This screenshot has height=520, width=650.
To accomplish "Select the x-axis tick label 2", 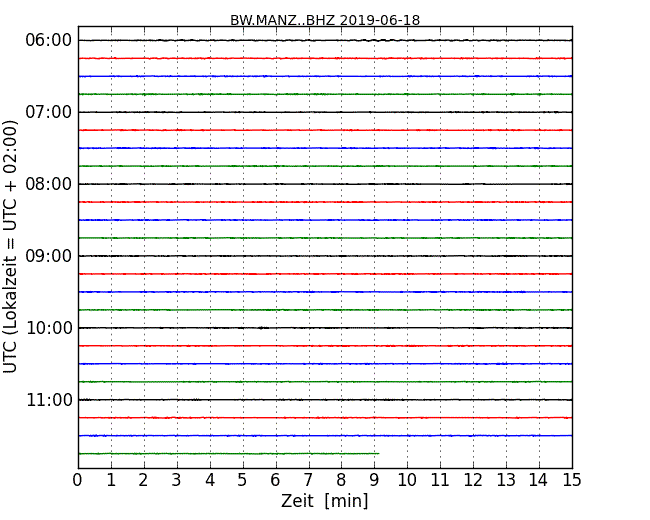I will pyautogui.click(x=143, y=480).
